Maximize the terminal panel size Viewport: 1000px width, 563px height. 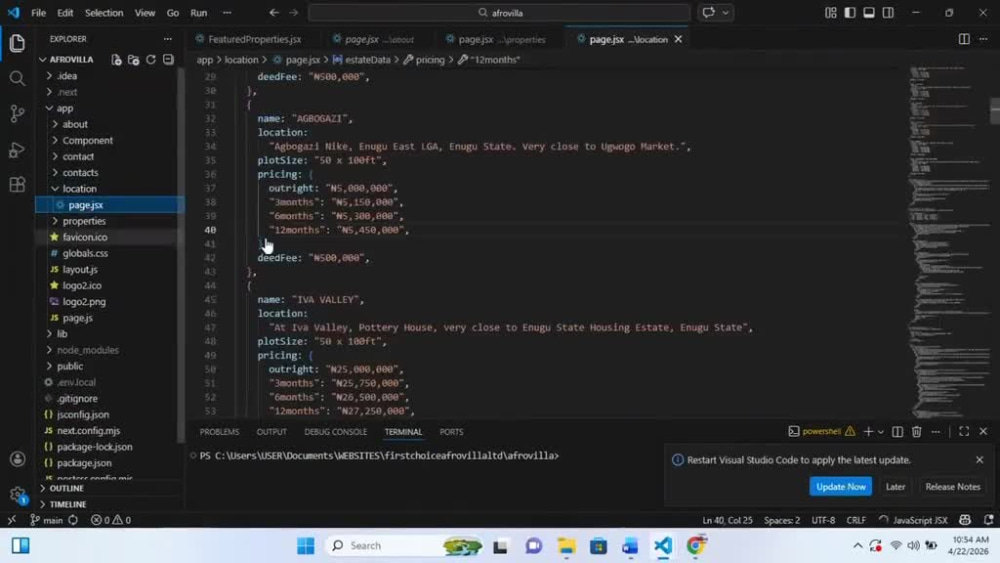[x=964, y=432]
